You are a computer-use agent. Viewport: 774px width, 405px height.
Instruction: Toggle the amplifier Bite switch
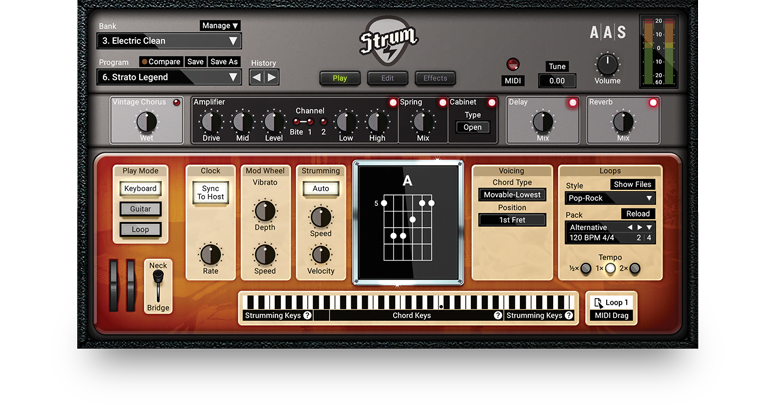[297, 122]
